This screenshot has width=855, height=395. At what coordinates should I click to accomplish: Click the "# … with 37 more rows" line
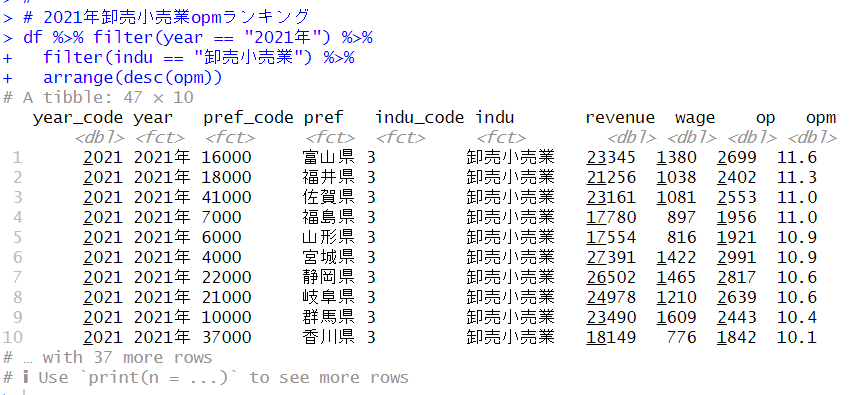pos(107,357)
